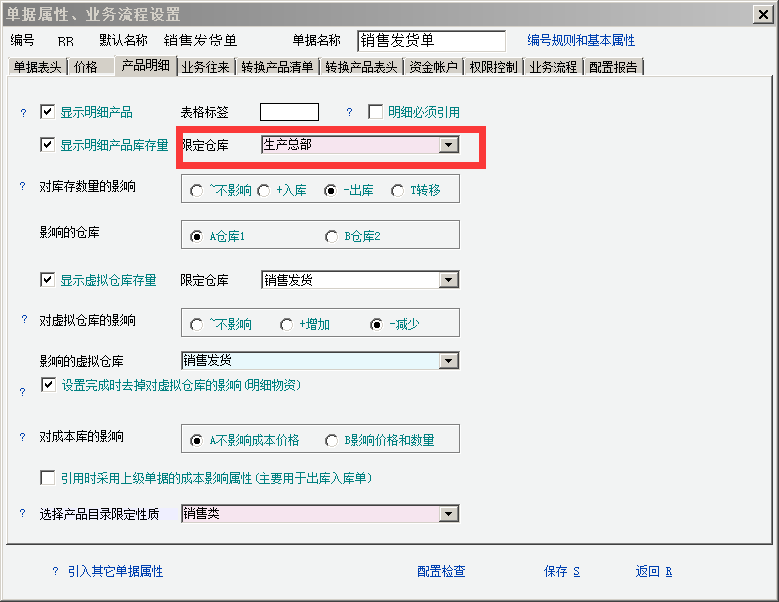Open the 影响的虚拟仓库 dropdown
The image size is (779, 602).
(449, 361)
